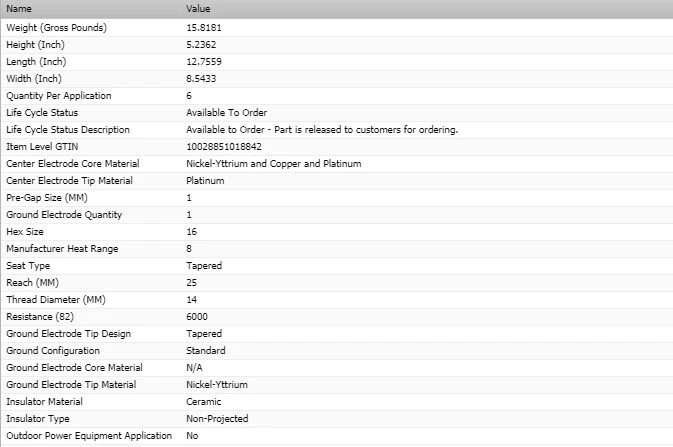The width and height of the screenshot is (673, 447).
Task: Select the Ground Configuration value Standard
Action: 206,351
